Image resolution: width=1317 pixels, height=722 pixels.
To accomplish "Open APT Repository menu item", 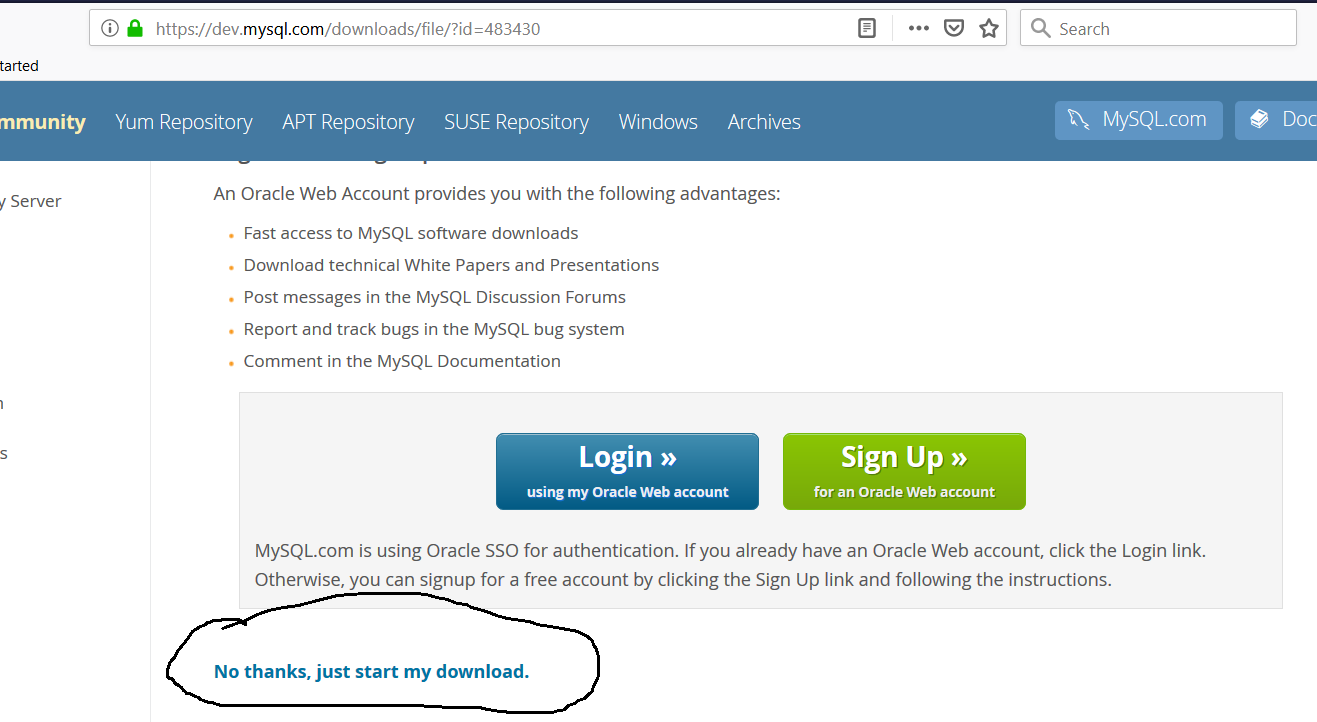I will click(x=348, y=122).
